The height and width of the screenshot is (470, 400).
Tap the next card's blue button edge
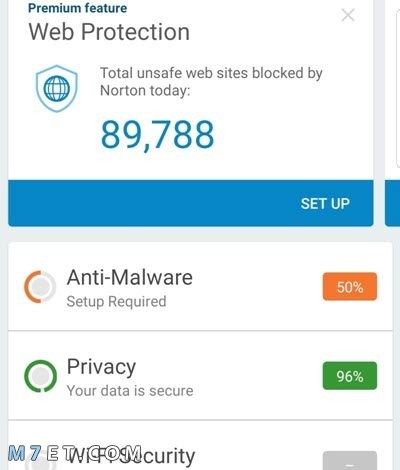(393, 203)
